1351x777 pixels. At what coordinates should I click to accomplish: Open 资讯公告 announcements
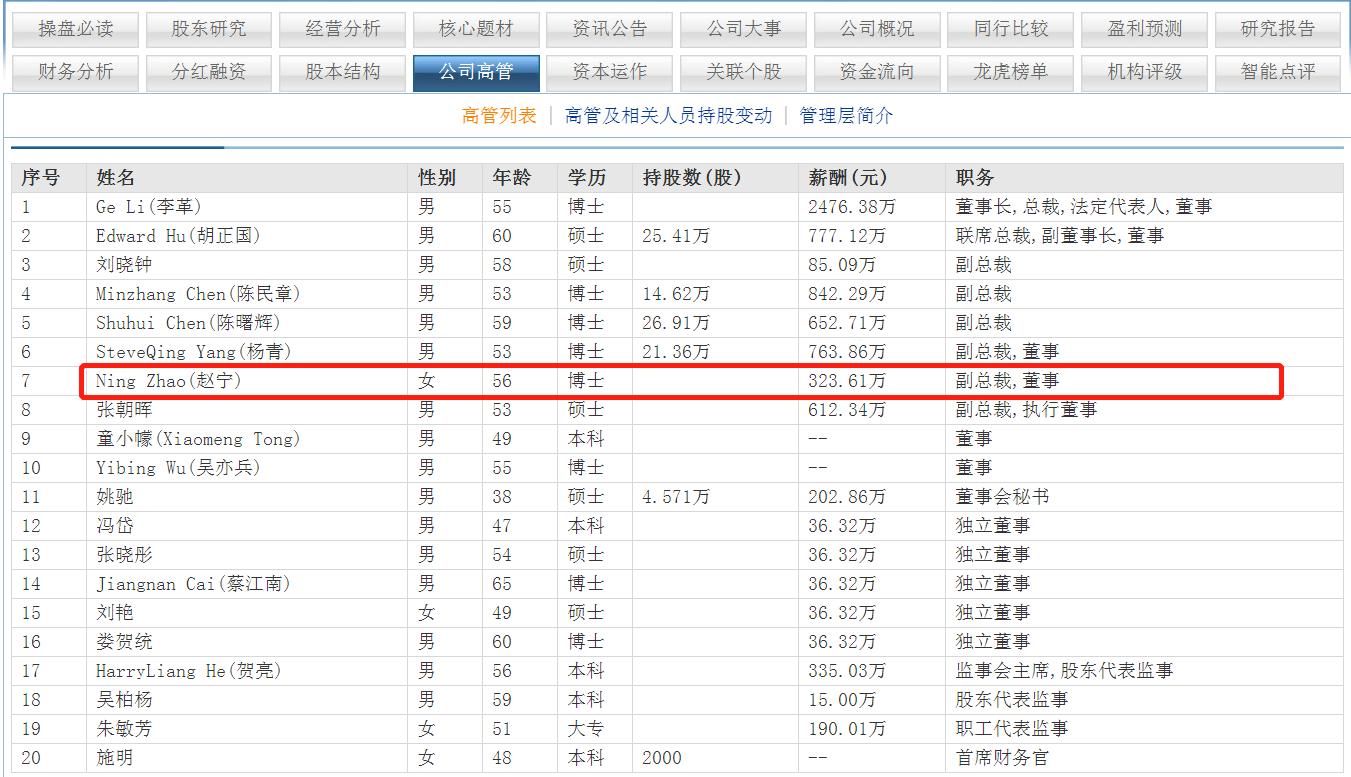pos(610,28)
